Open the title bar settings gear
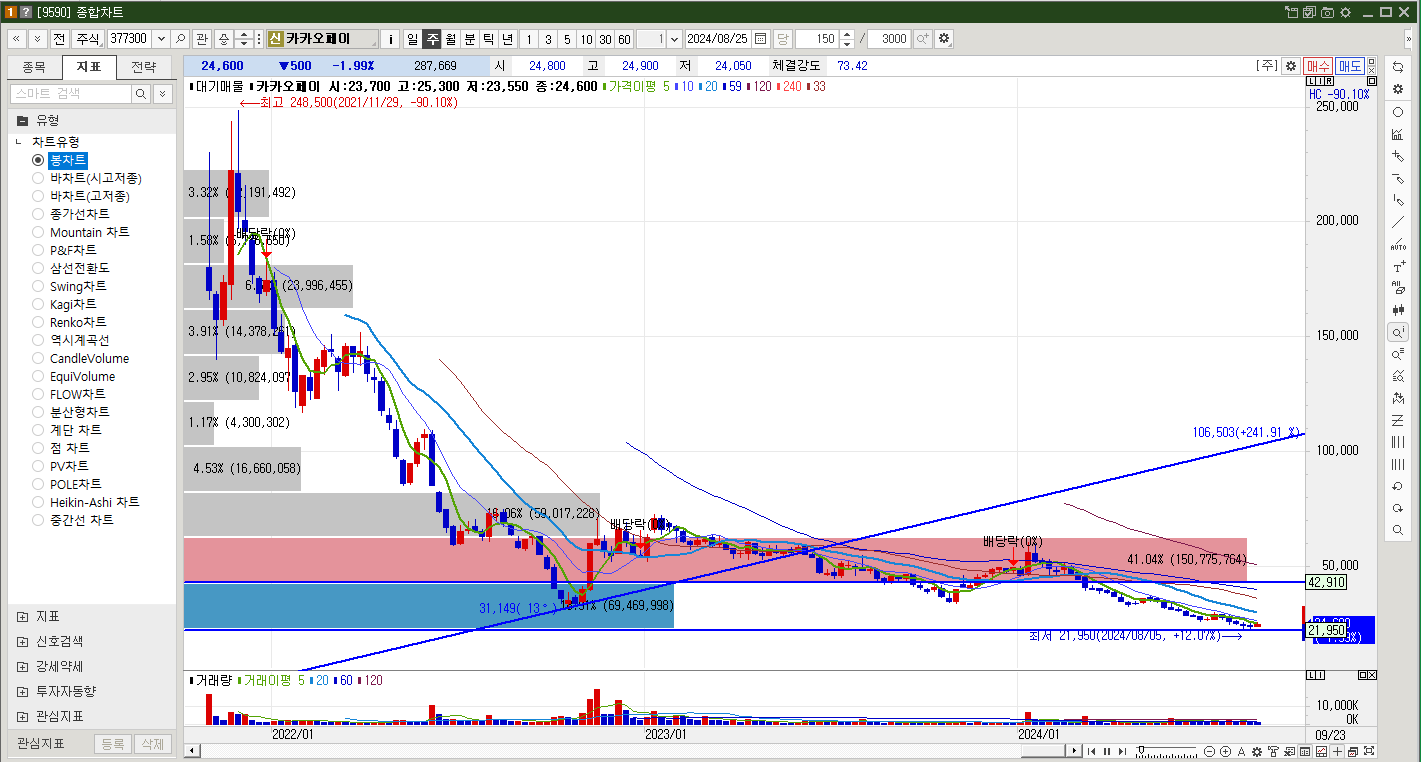 point(1345,12)
